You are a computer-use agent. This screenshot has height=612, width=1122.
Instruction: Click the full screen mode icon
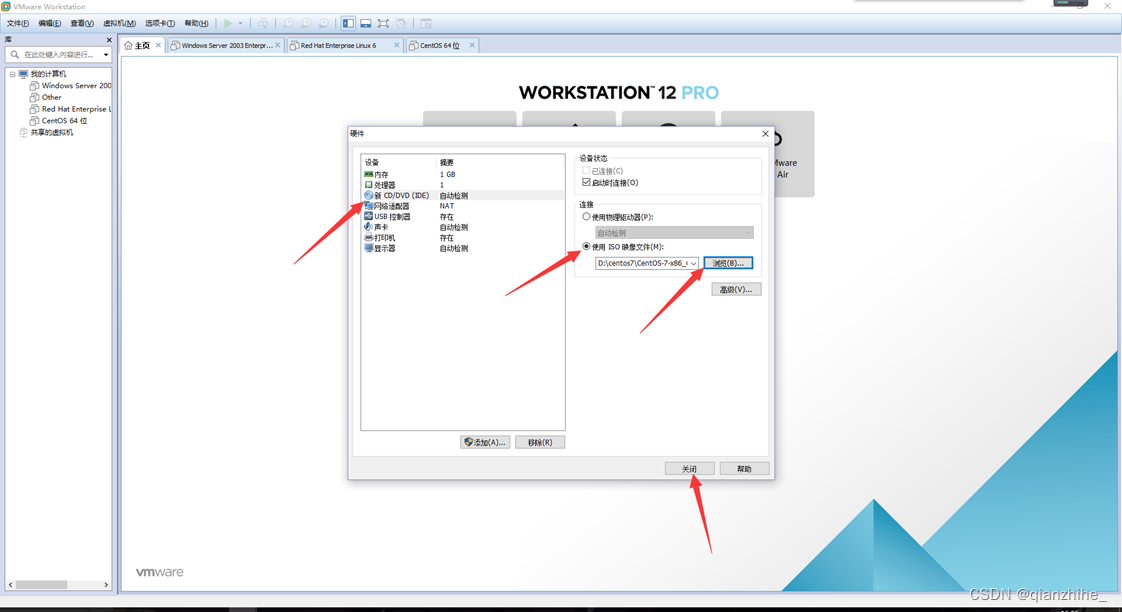click(384, 24)
